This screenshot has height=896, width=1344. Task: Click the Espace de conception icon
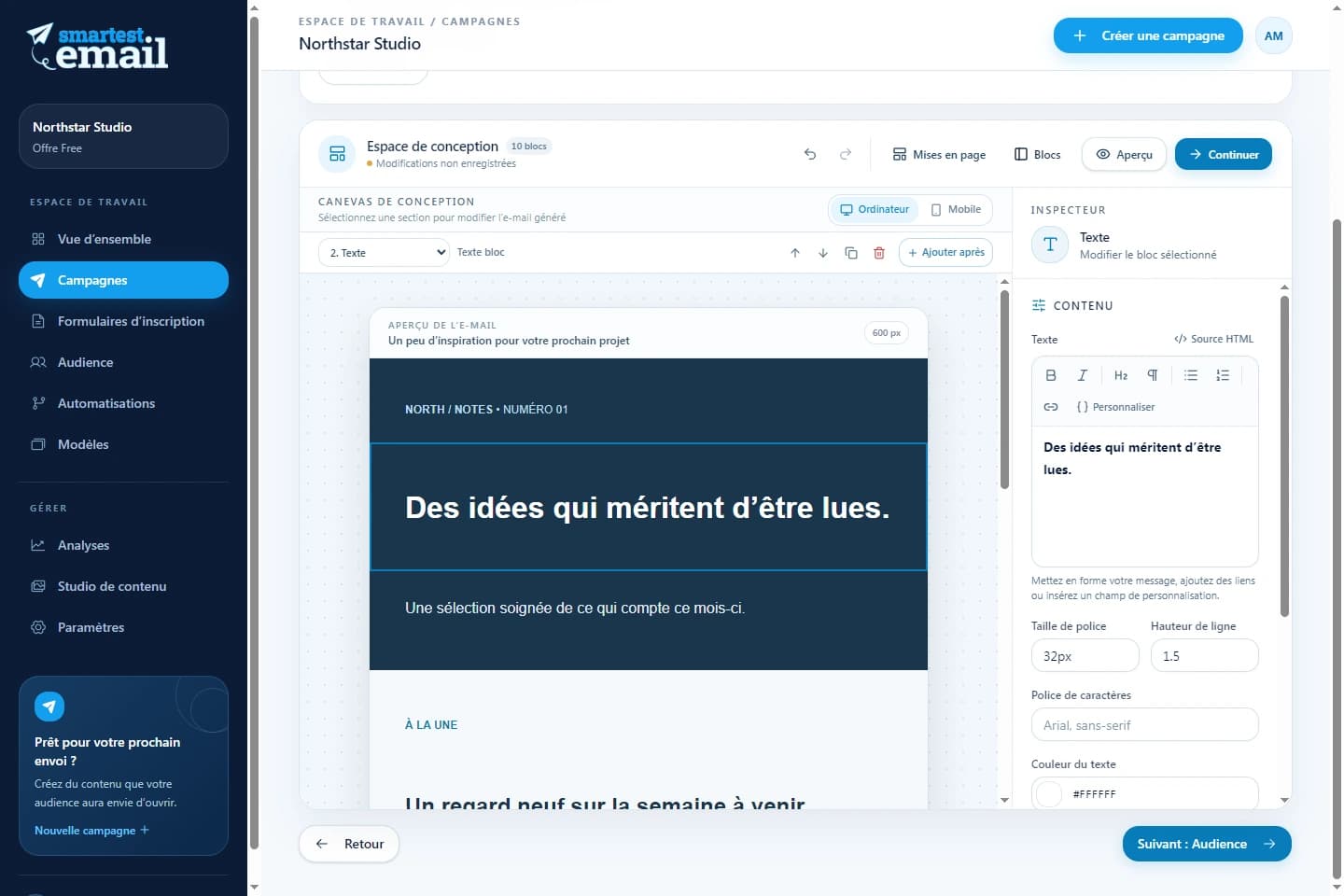(337, 154)
